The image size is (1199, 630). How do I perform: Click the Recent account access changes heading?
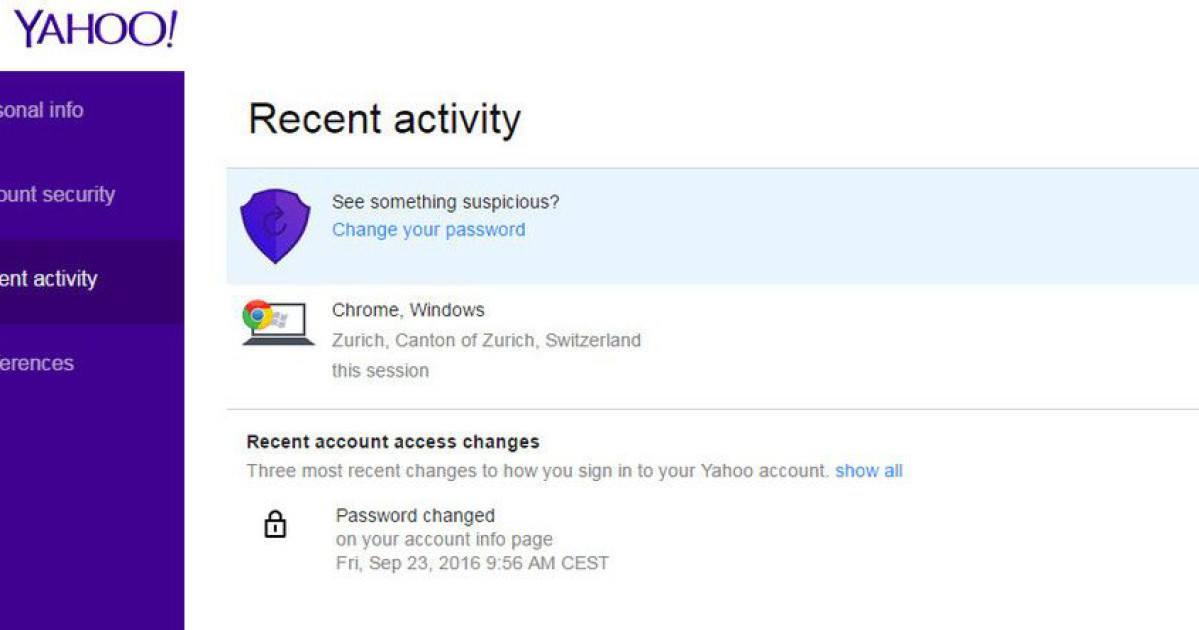[x=393, y=442]
